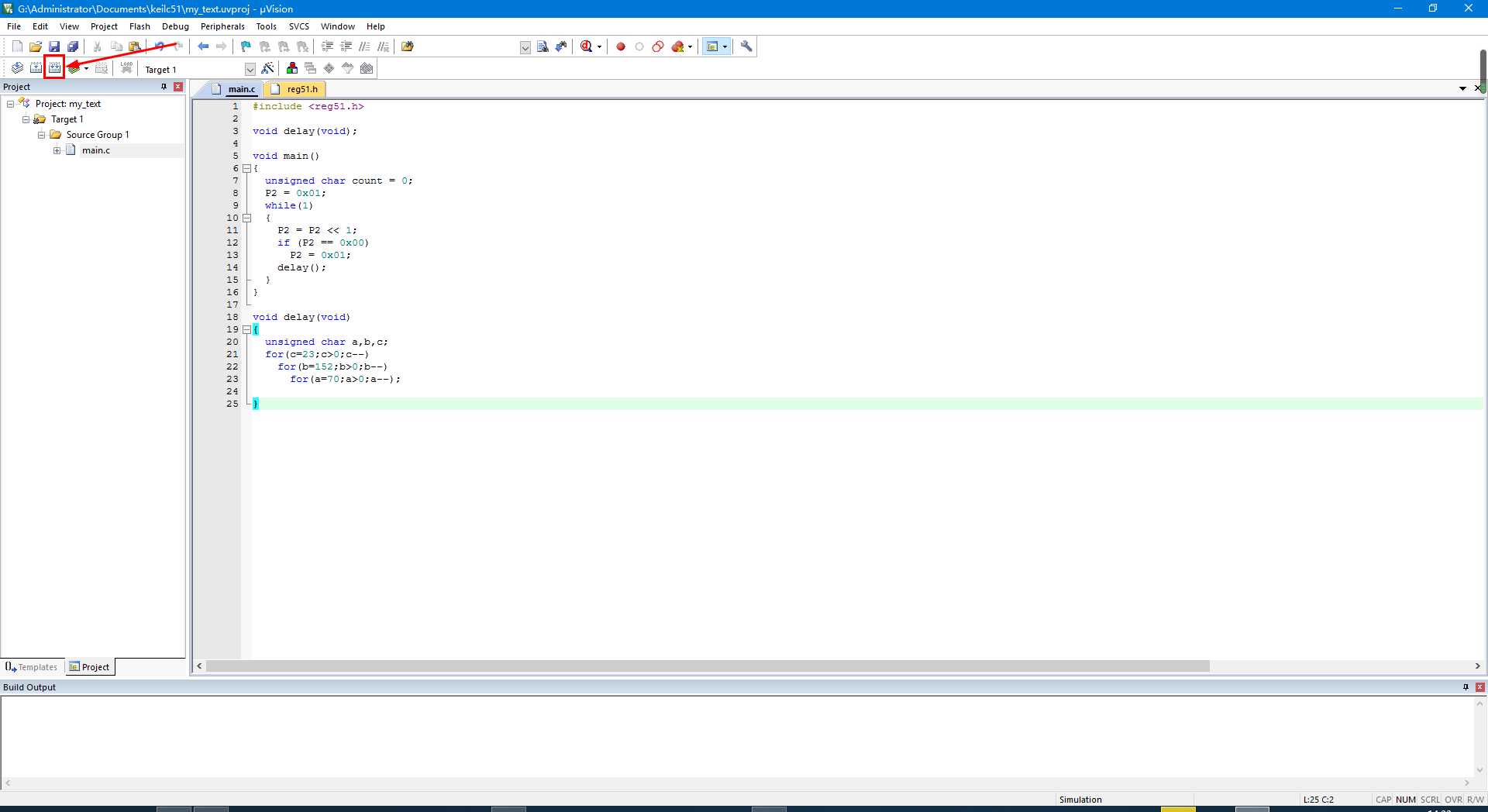Open the Flash menu

(x=139, y=26)
